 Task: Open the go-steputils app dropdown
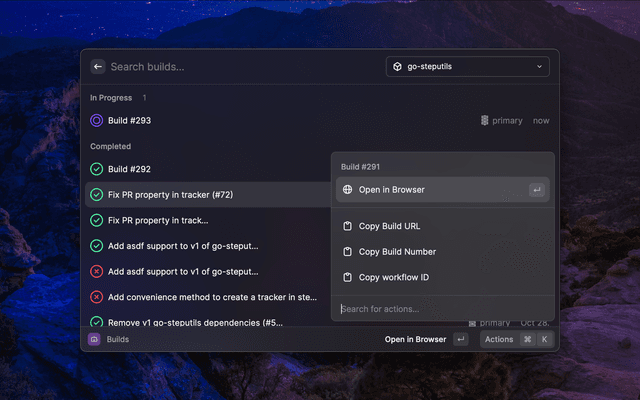(x=467, y=67)
